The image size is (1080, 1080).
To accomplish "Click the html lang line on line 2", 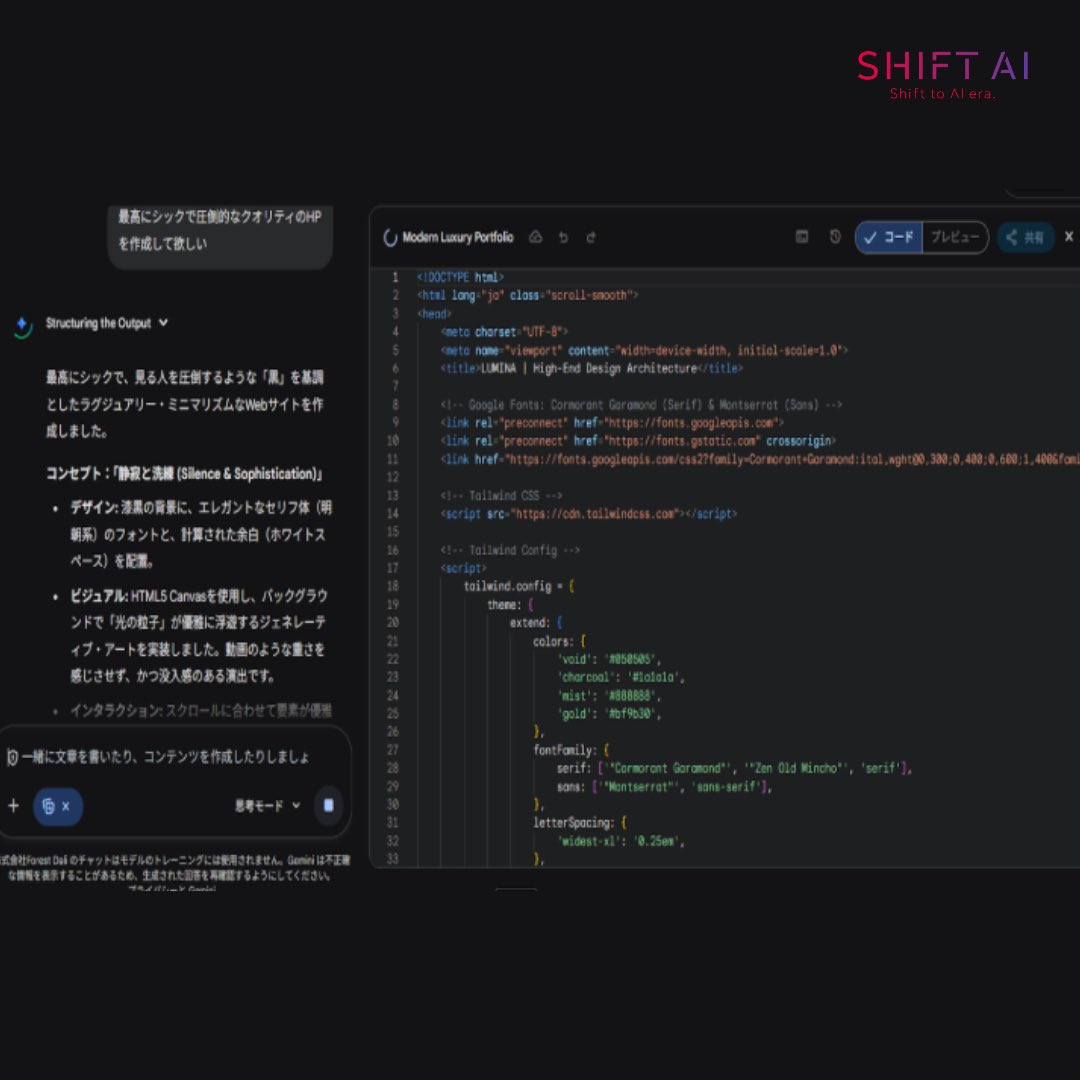I will point(528,295).
